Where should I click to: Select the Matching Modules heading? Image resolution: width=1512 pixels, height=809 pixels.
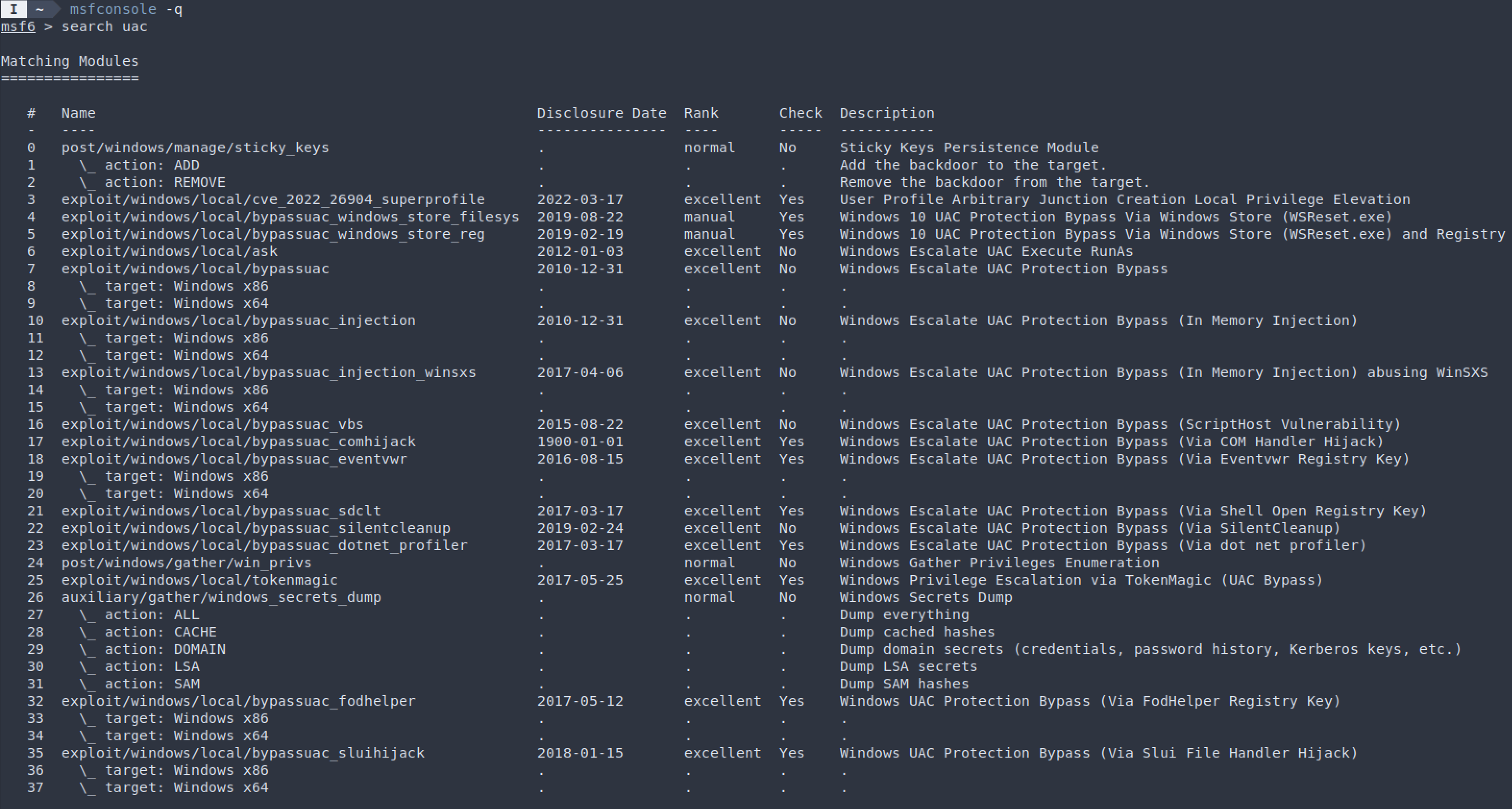pos(69,61)
